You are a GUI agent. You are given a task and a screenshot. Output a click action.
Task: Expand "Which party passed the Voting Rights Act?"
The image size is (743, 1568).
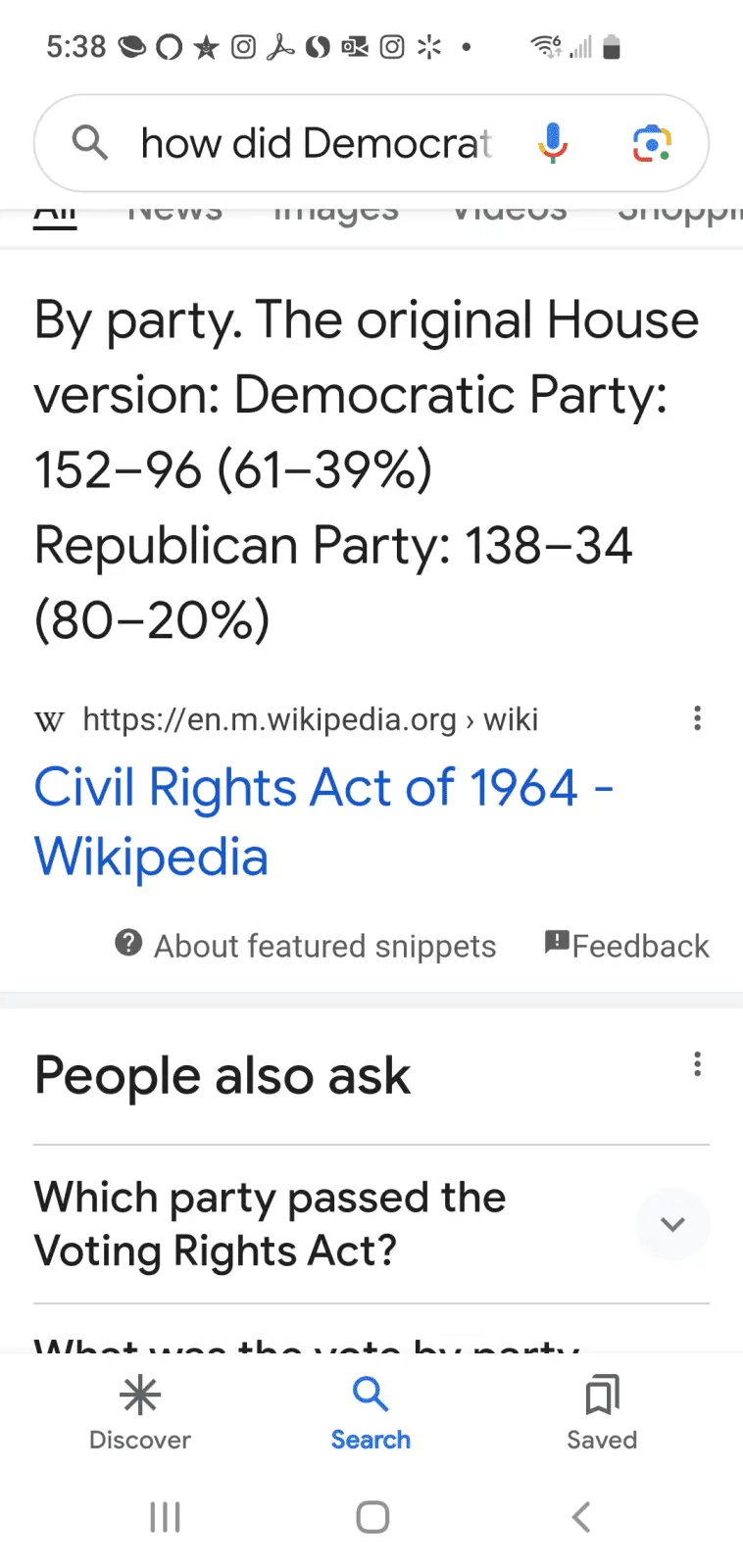coord(671,1224)
